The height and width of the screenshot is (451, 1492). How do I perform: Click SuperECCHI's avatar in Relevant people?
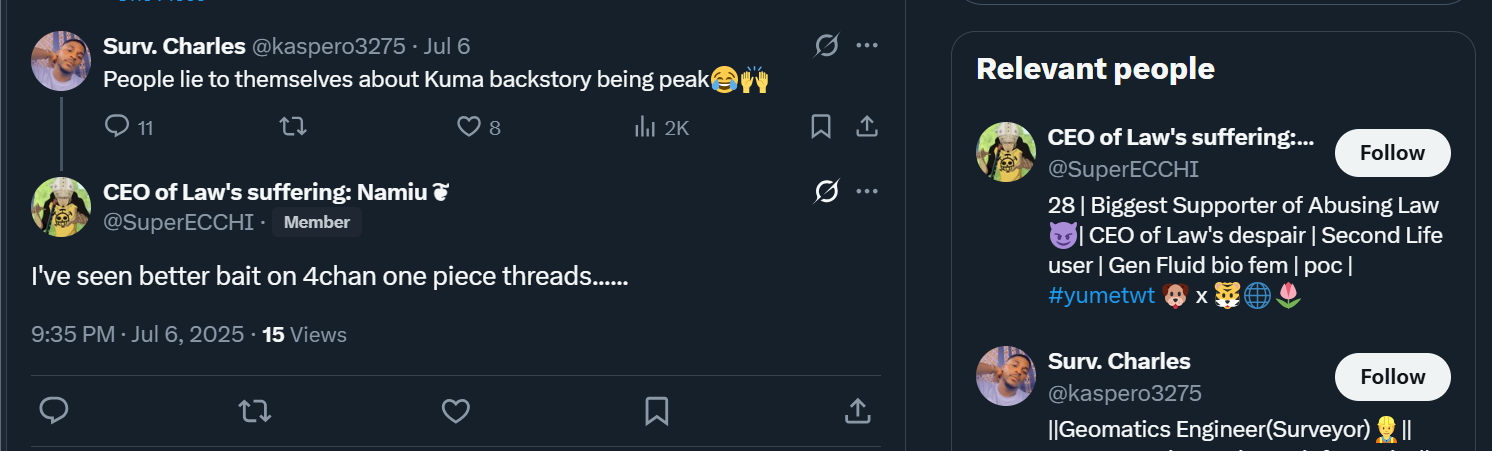[1005, 152]
